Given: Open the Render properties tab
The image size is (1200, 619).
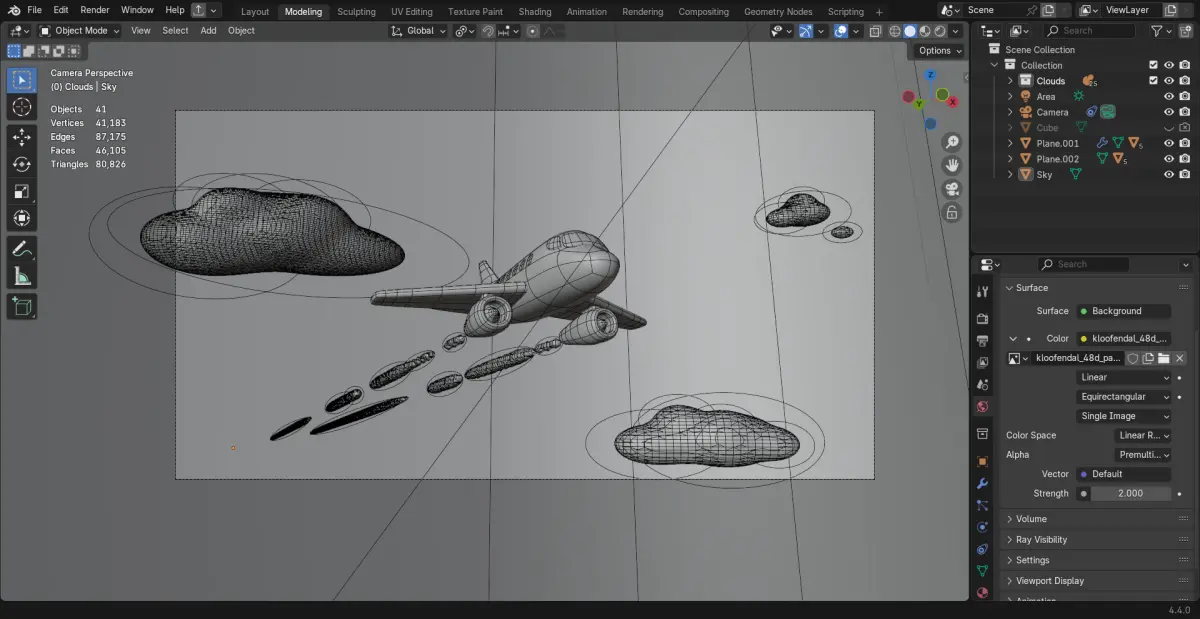Looking at the screenshot, I should (982, 318).
